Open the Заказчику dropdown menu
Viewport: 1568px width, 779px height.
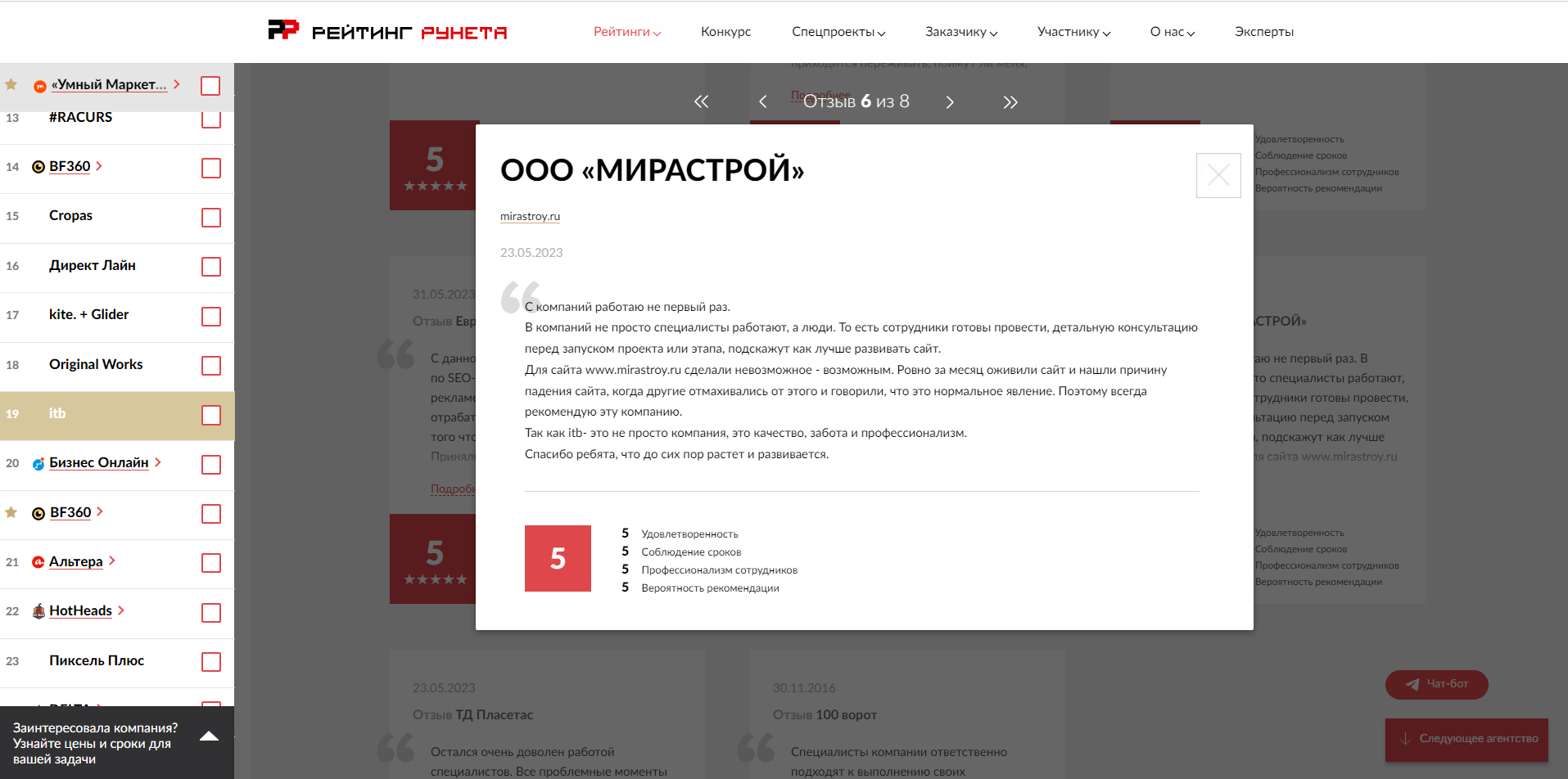(961, 32)
